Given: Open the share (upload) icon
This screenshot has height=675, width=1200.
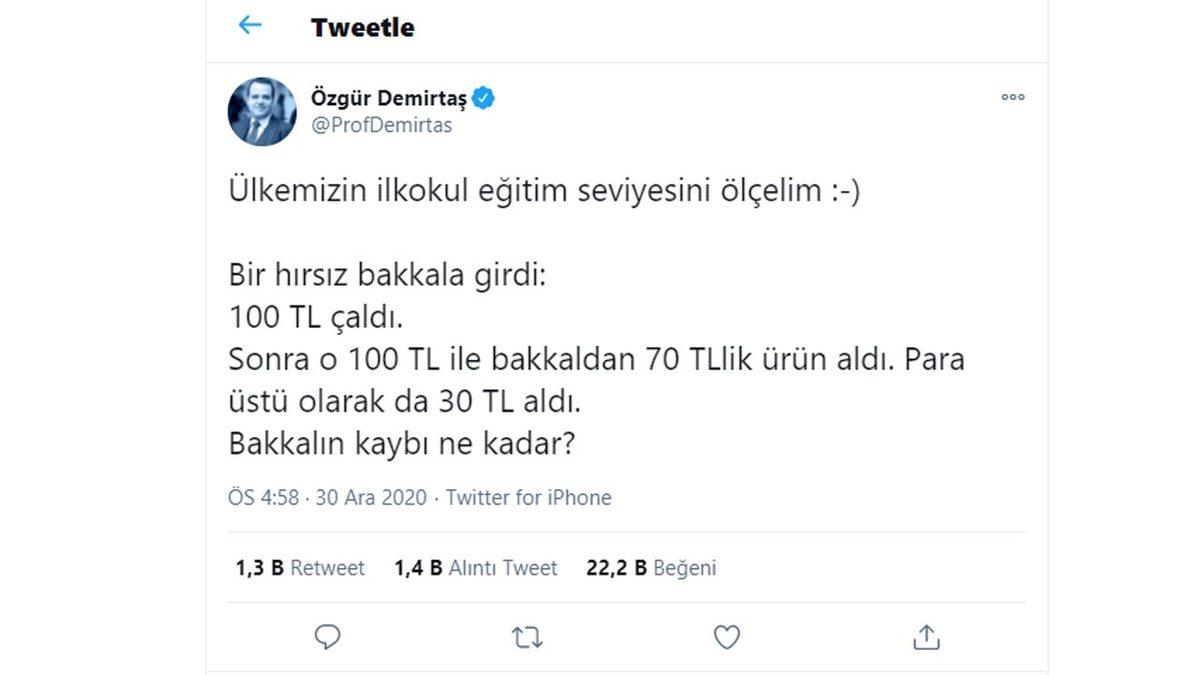Looking at the screenshot, I should (x=926, y=637).
